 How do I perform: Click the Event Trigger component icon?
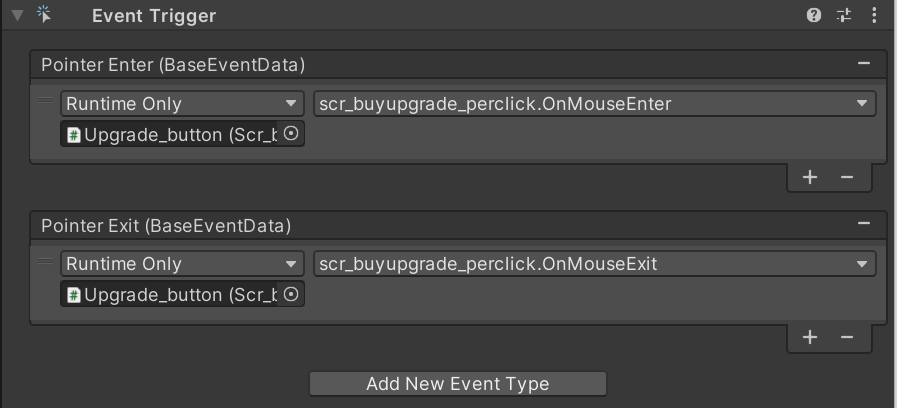pyautogui.click(x=44, y=15)
